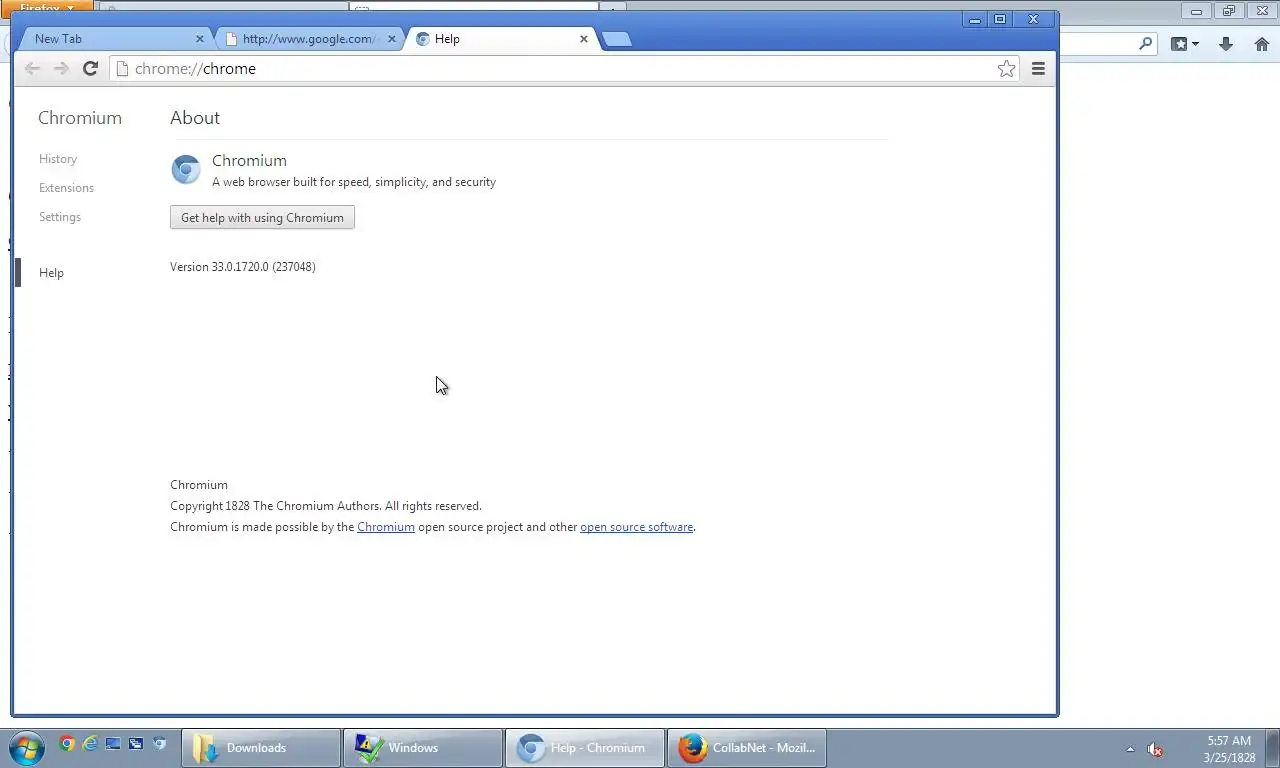Open Extensions in the sidebar
The width and height of the screenshot is (1280, 768).
pos(66,188)
